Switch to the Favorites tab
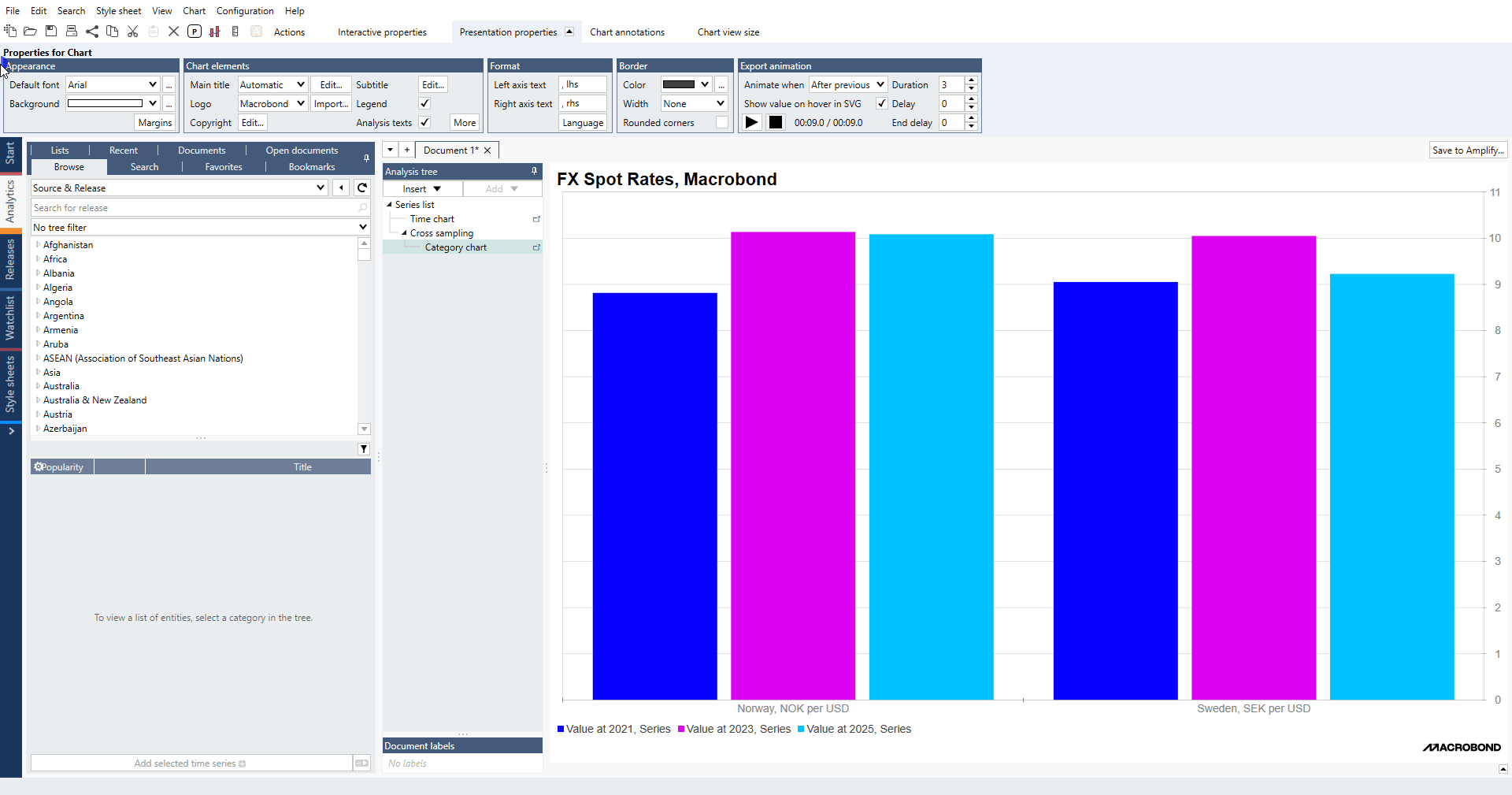Viewport: 1512px width, 795px height. pos(224,167)
